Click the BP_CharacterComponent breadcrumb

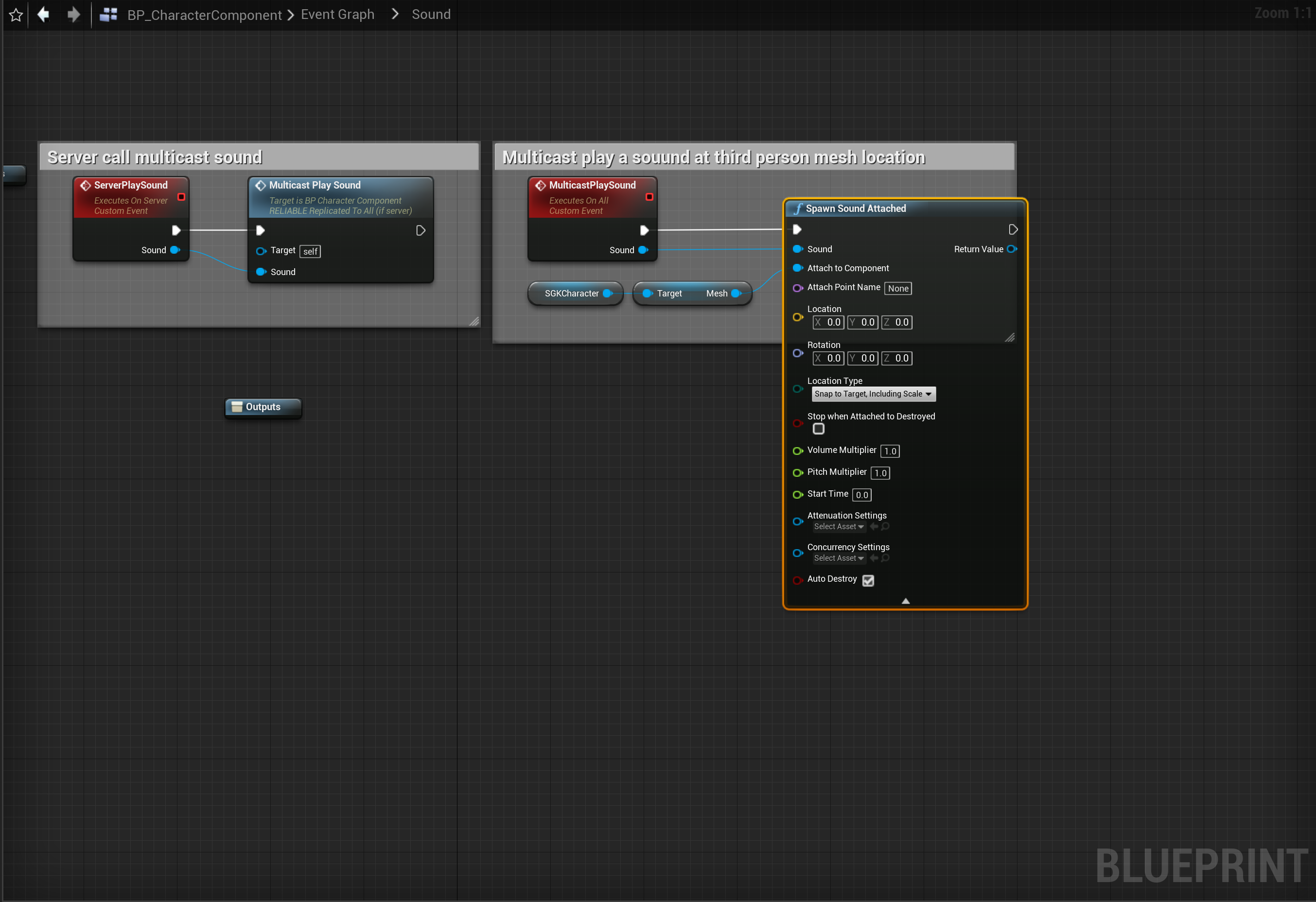(204, 15)
